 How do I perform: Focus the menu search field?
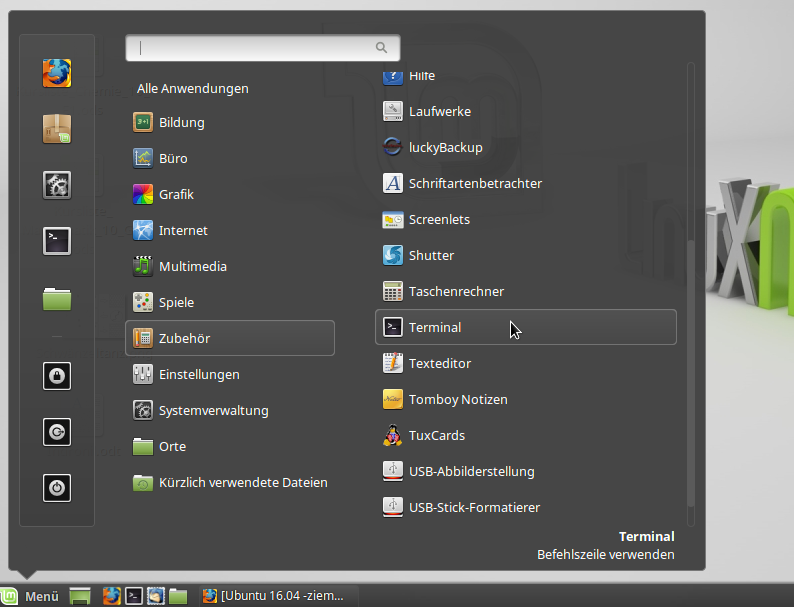(263, 48)
